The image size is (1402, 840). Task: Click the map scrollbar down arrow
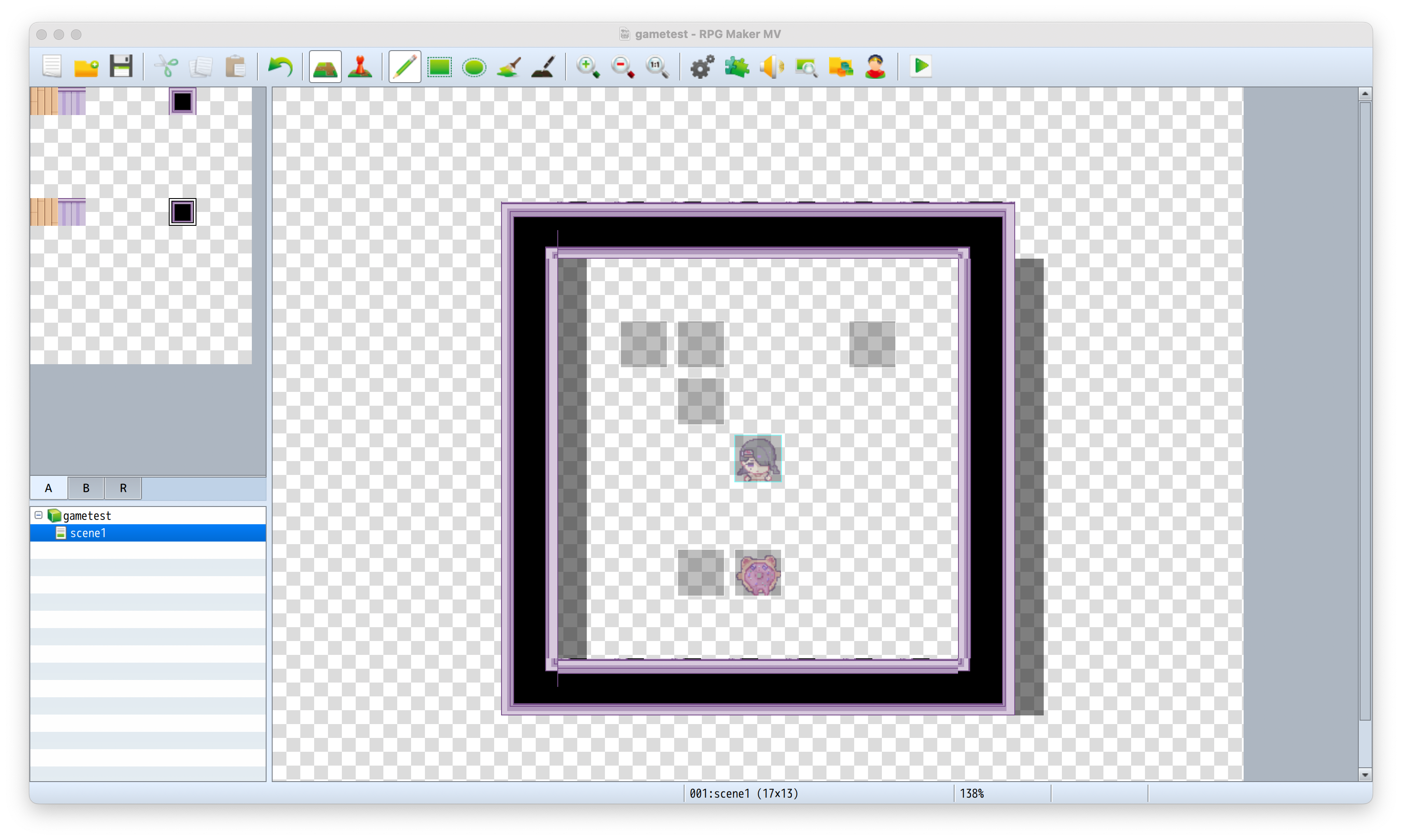coord(1365,774)
